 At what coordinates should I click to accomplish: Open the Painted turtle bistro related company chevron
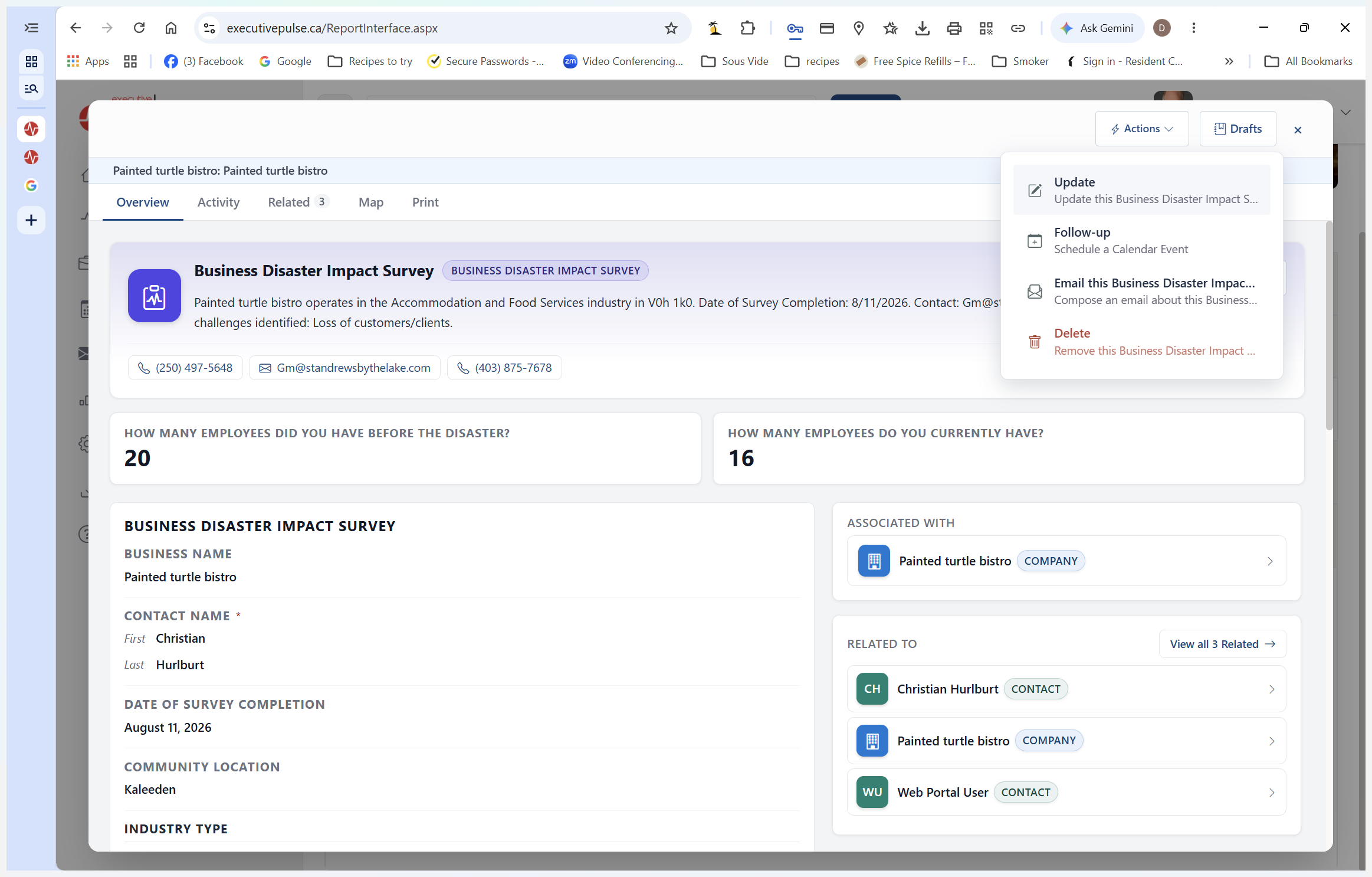(1272, 741)
